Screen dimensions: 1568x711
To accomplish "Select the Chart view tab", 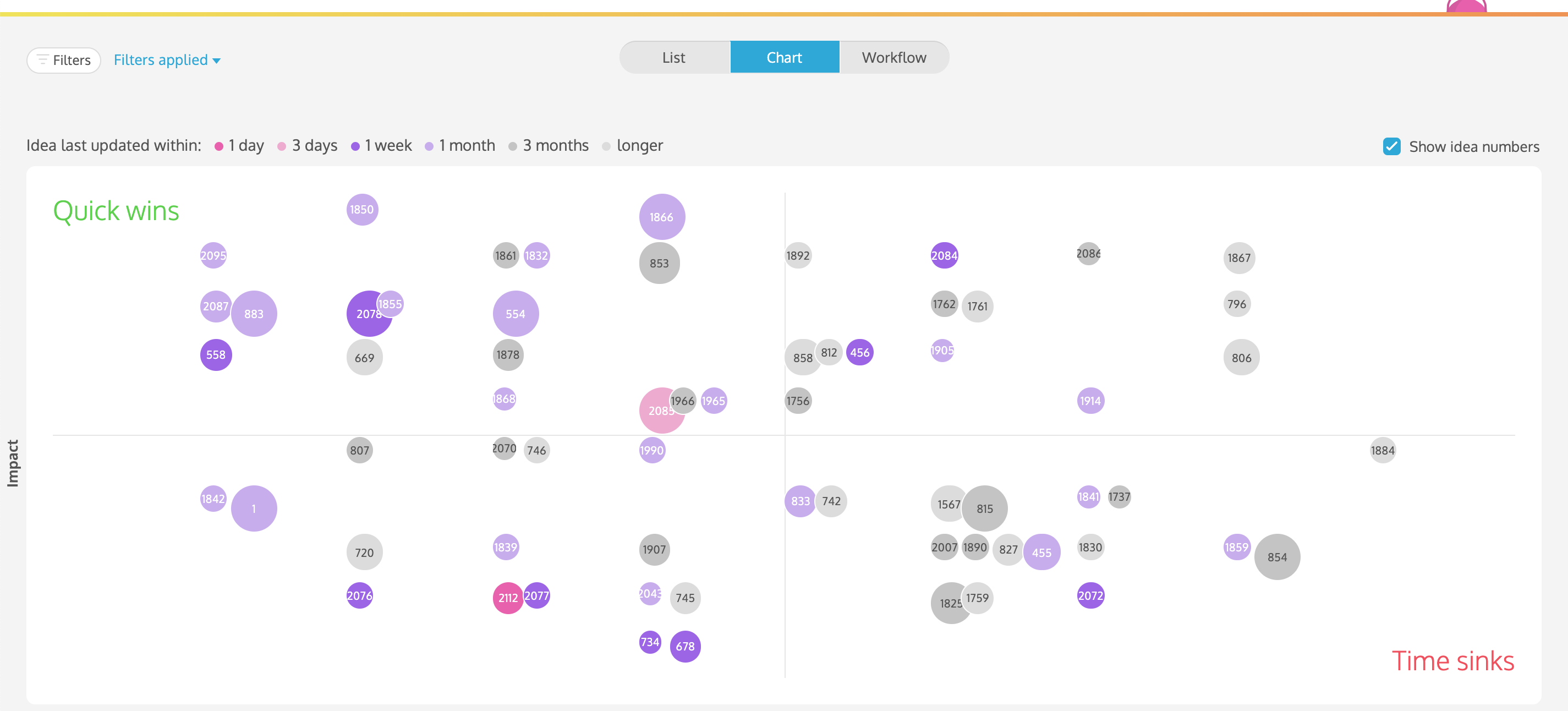I will 784,57.
